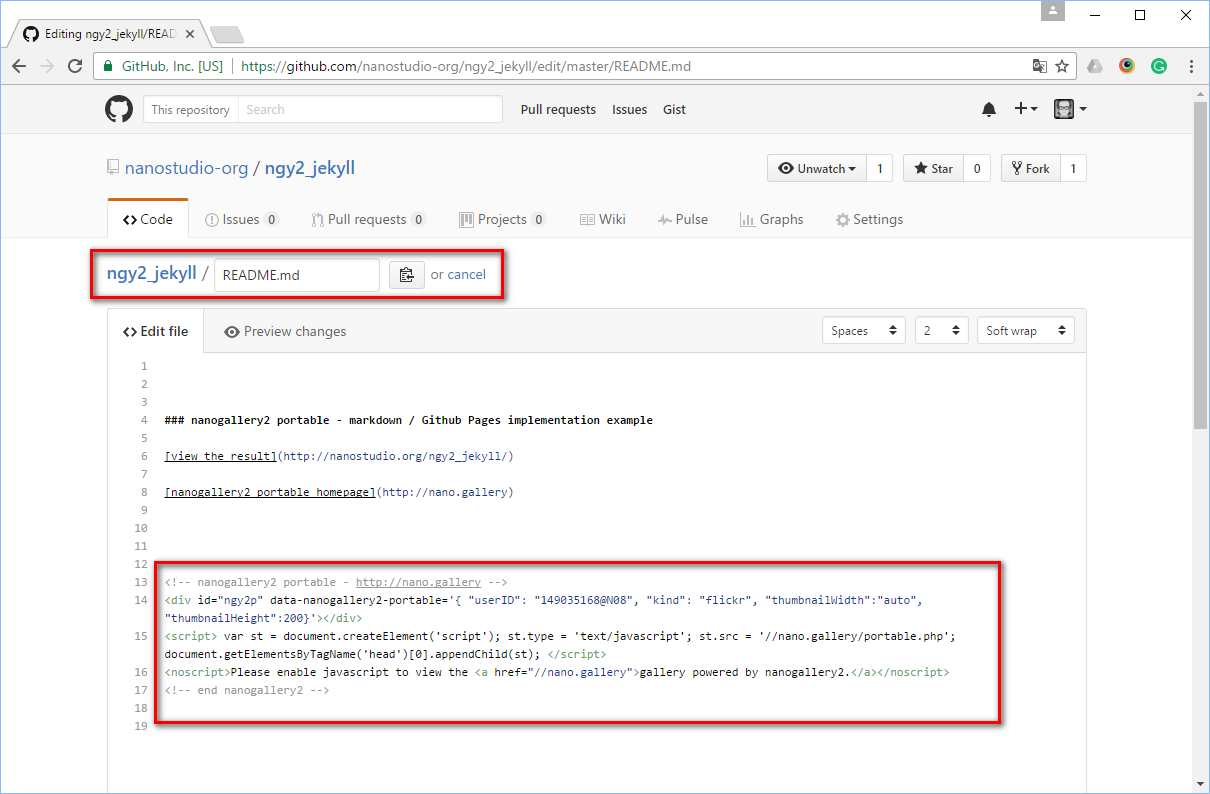Open the ngy2_jekyll repository title link
The width and height of the screenshot is (1210, 794).
tap(310, 168)
